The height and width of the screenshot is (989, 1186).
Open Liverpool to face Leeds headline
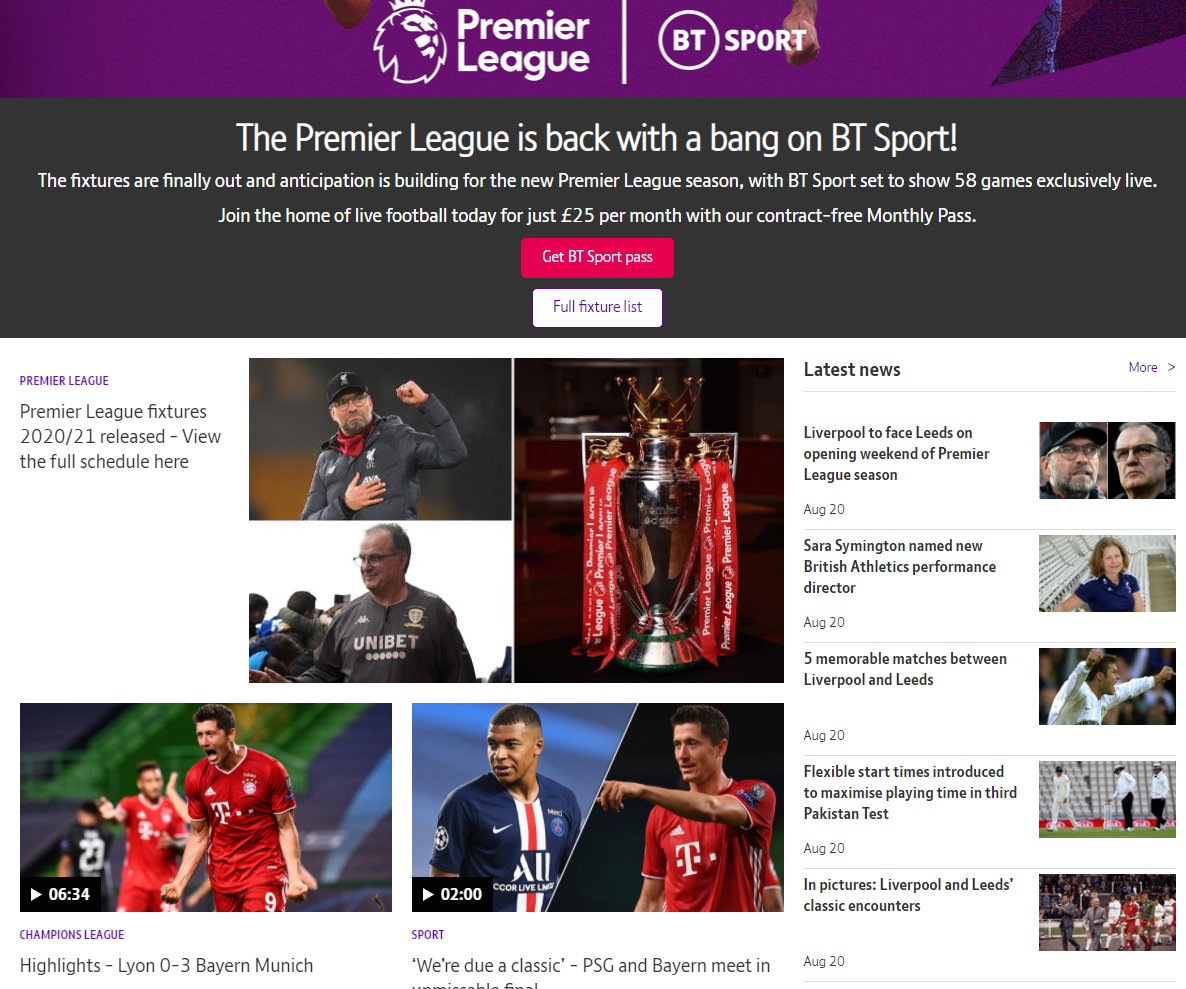pos(896,454)
